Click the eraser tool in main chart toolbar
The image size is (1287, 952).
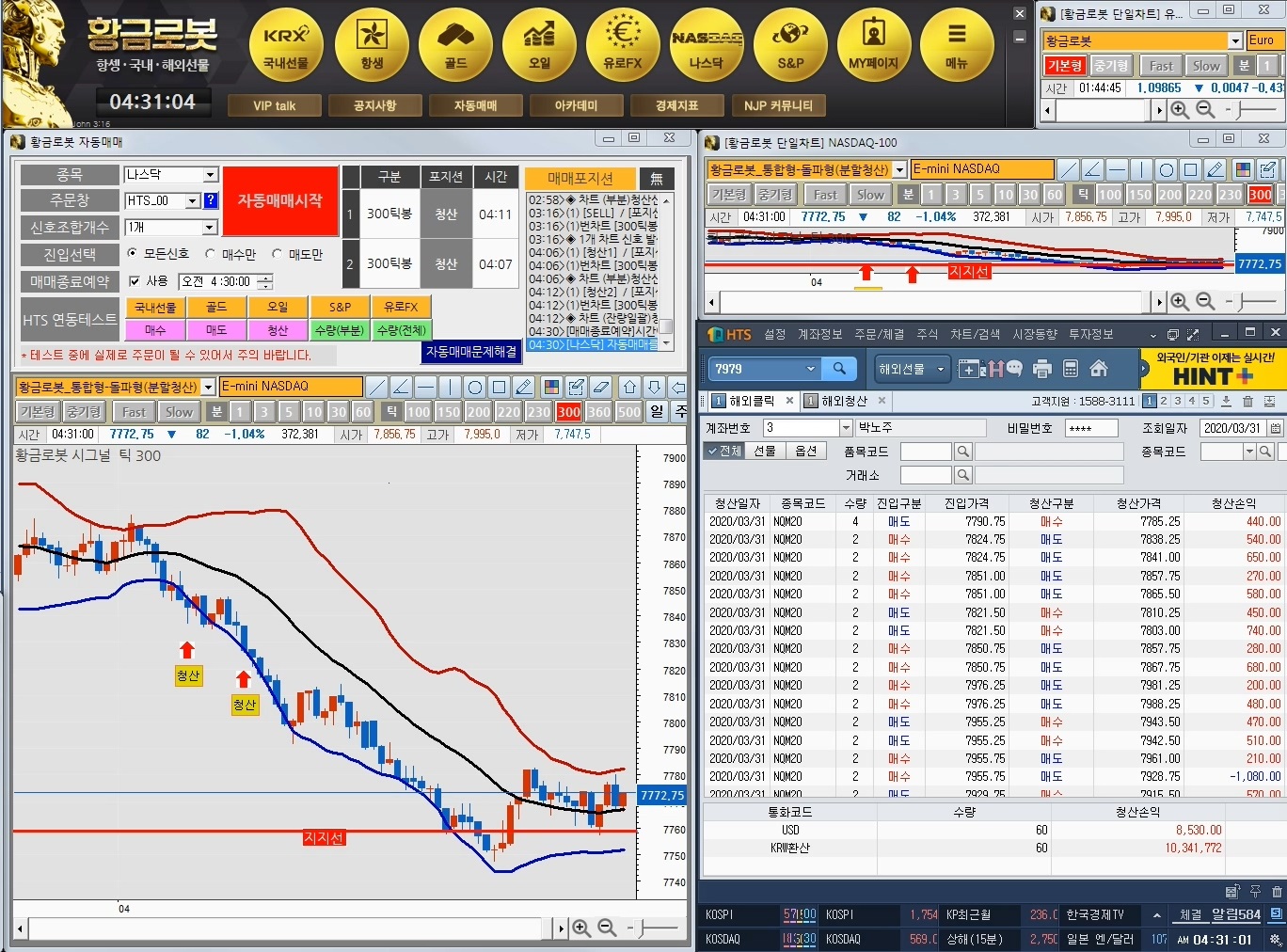[601, 387]
